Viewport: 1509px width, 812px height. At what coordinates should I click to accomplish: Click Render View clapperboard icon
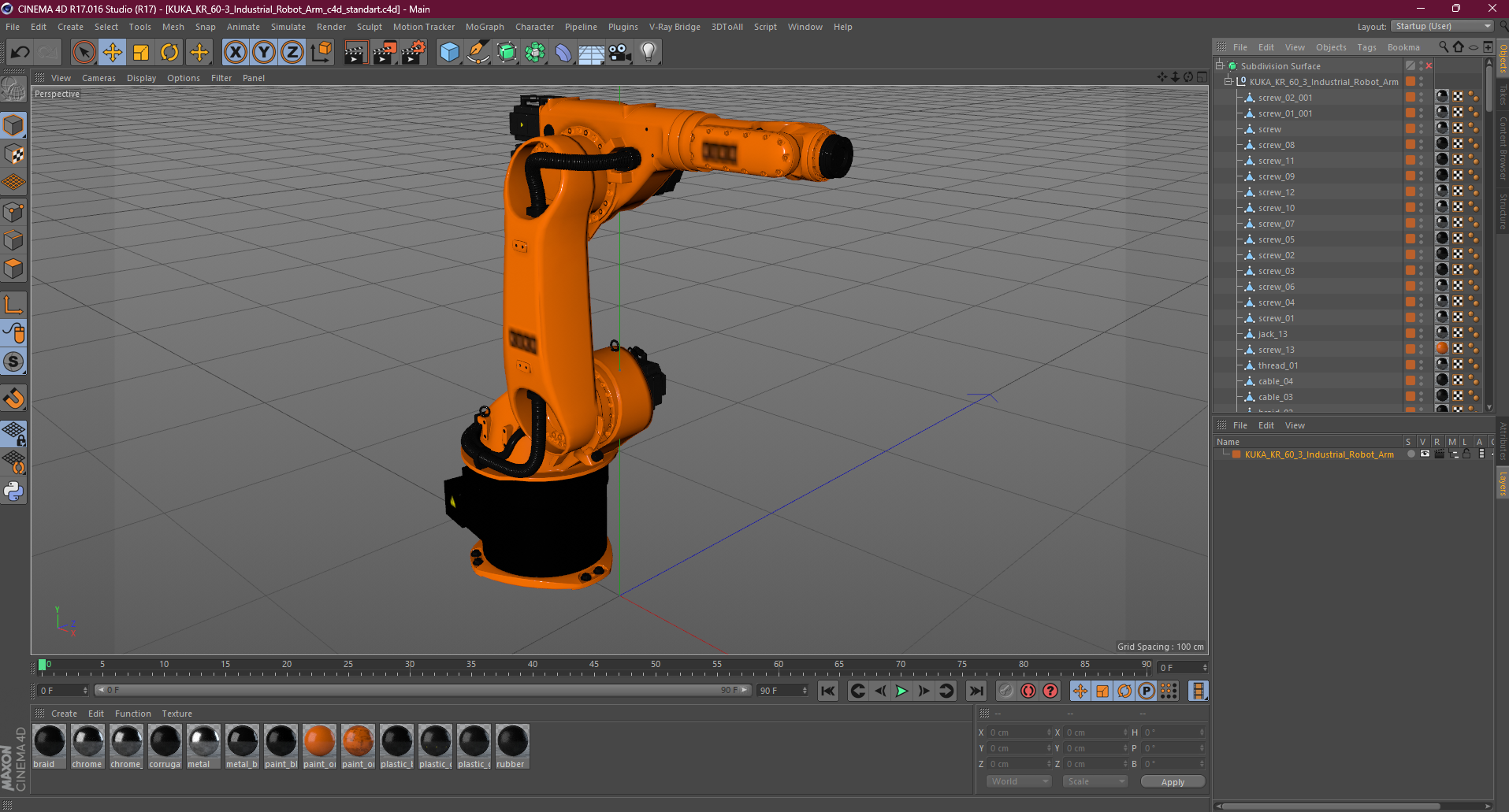pyautogui.click(x=355, y=53)
